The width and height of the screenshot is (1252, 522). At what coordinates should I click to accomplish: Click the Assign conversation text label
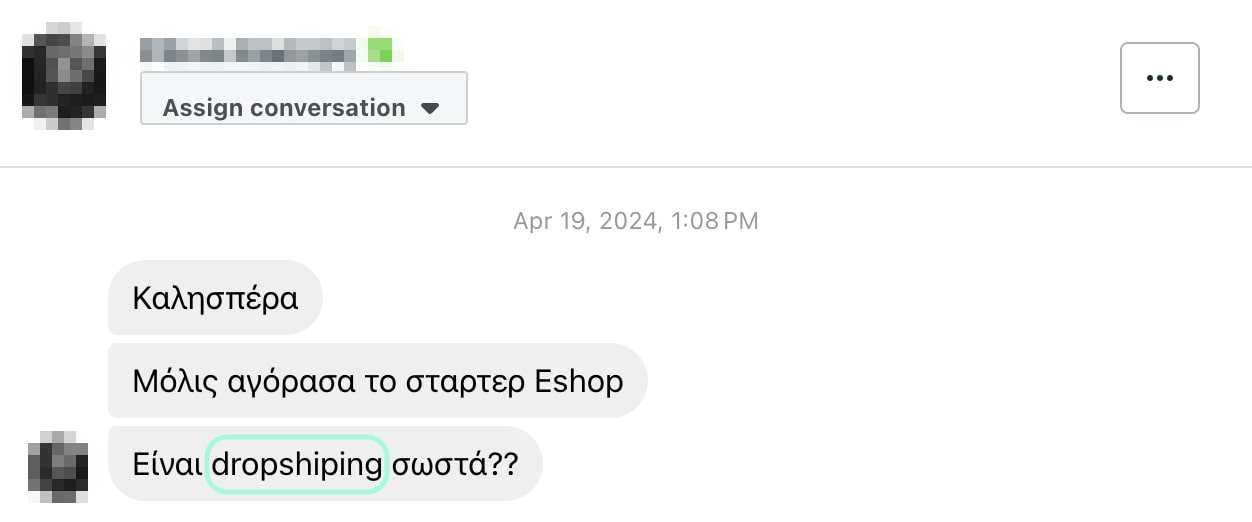[x=284, y=108]
